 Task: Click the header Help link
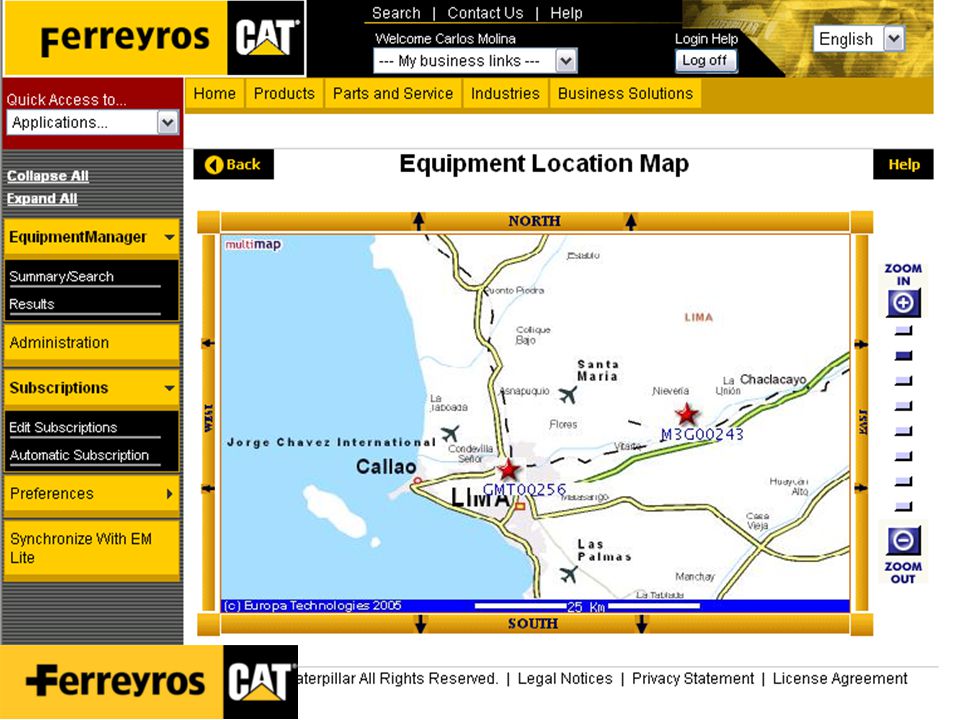(x=566, y=13)
